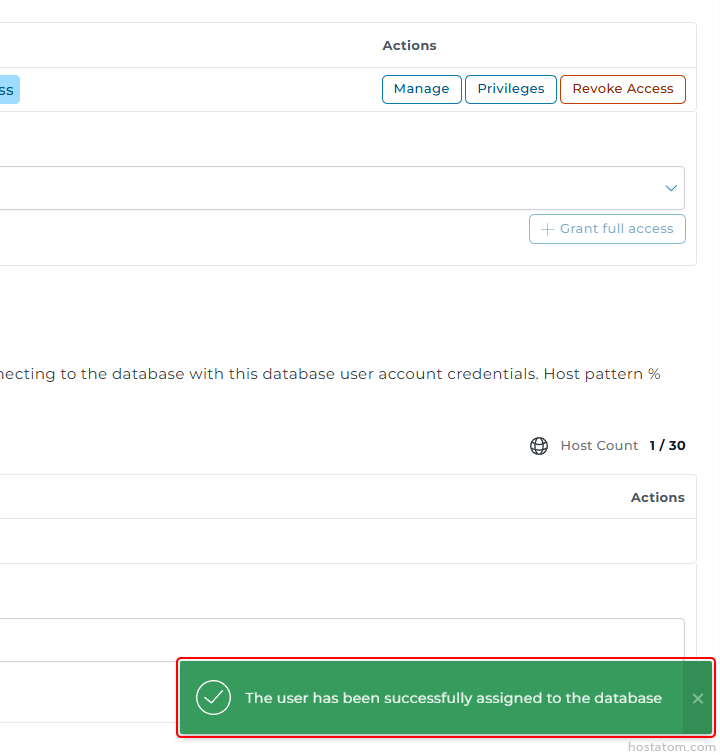Click Revoke Access button
720x755 pixels.
[622, 89]
